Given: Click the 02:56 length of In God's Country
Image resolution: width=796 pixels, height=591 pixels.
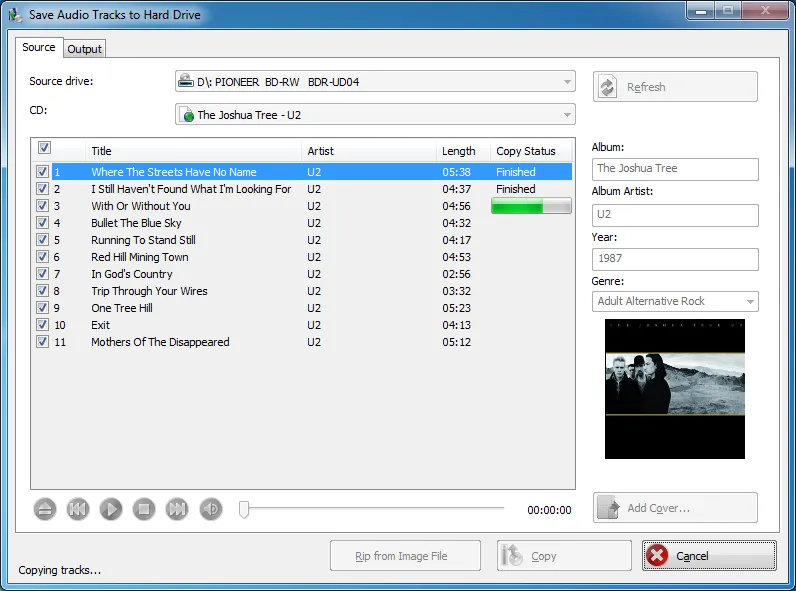Looking at the screenshot, I should coord(456,274).
